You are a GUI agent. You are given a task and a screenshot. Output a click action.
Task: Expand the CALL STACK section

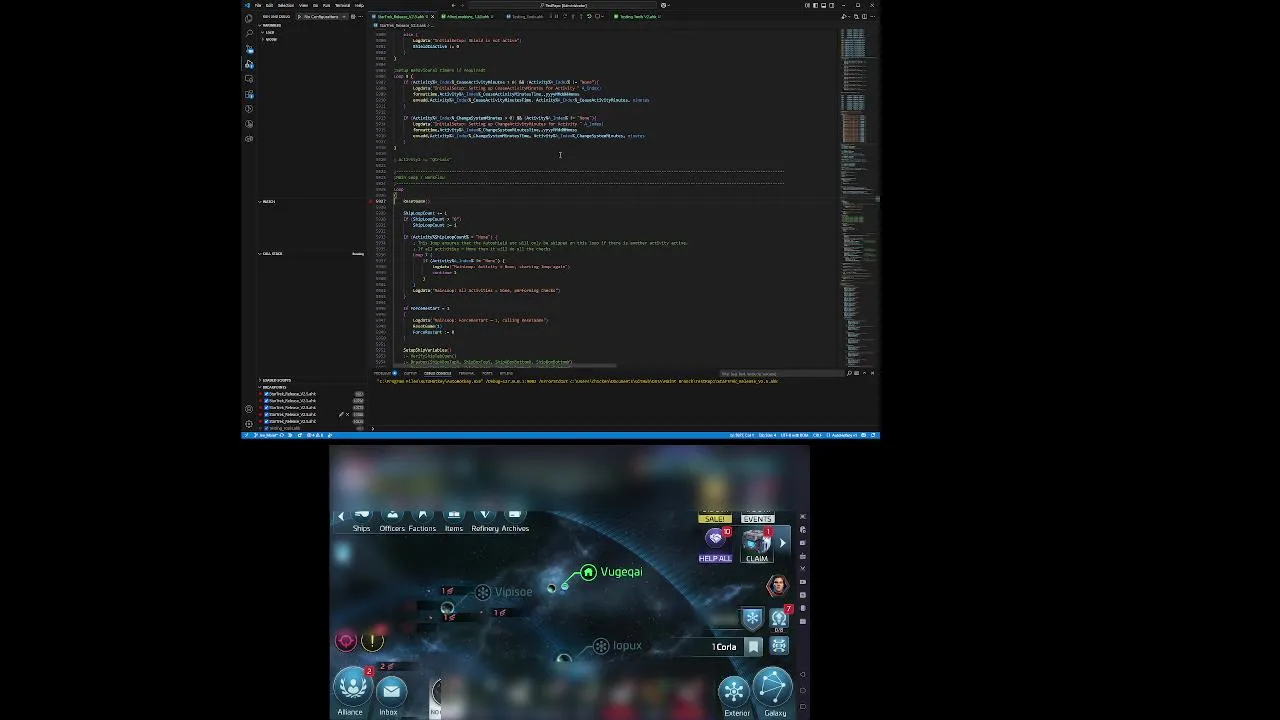point(271,253)
